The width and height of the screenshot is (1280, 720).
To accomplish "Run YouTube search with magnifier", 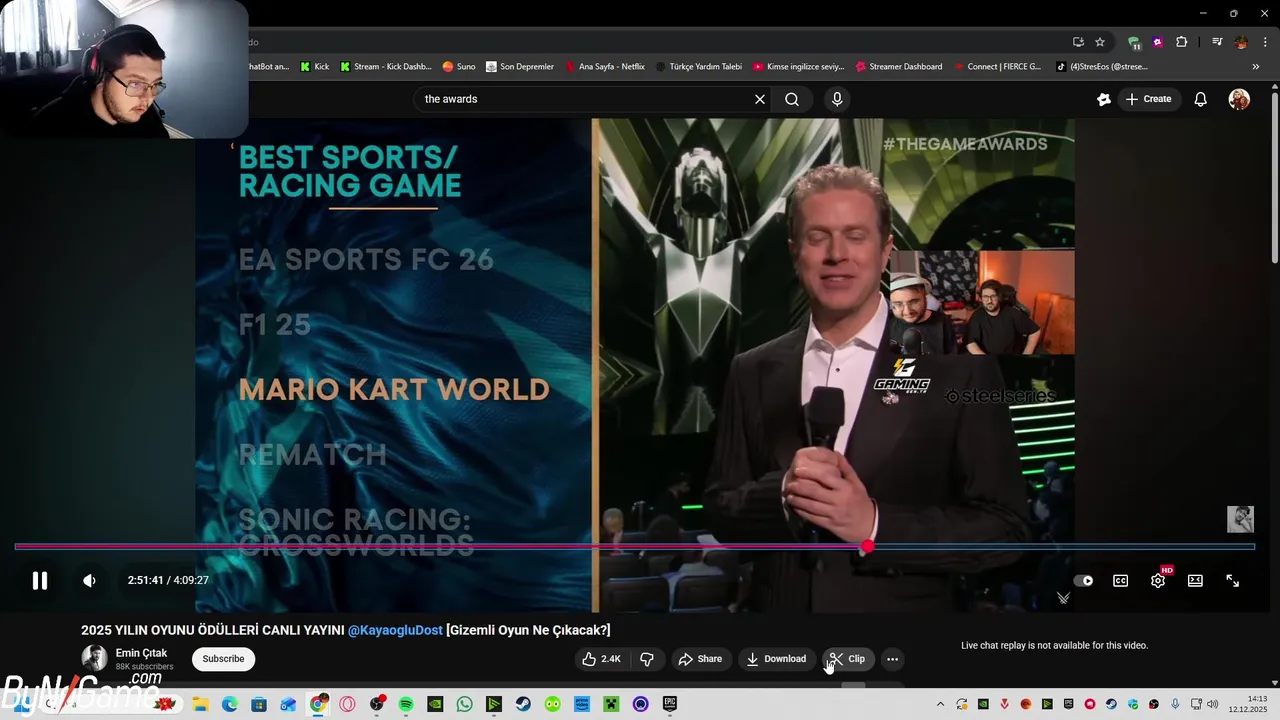I will click(792, 99).
